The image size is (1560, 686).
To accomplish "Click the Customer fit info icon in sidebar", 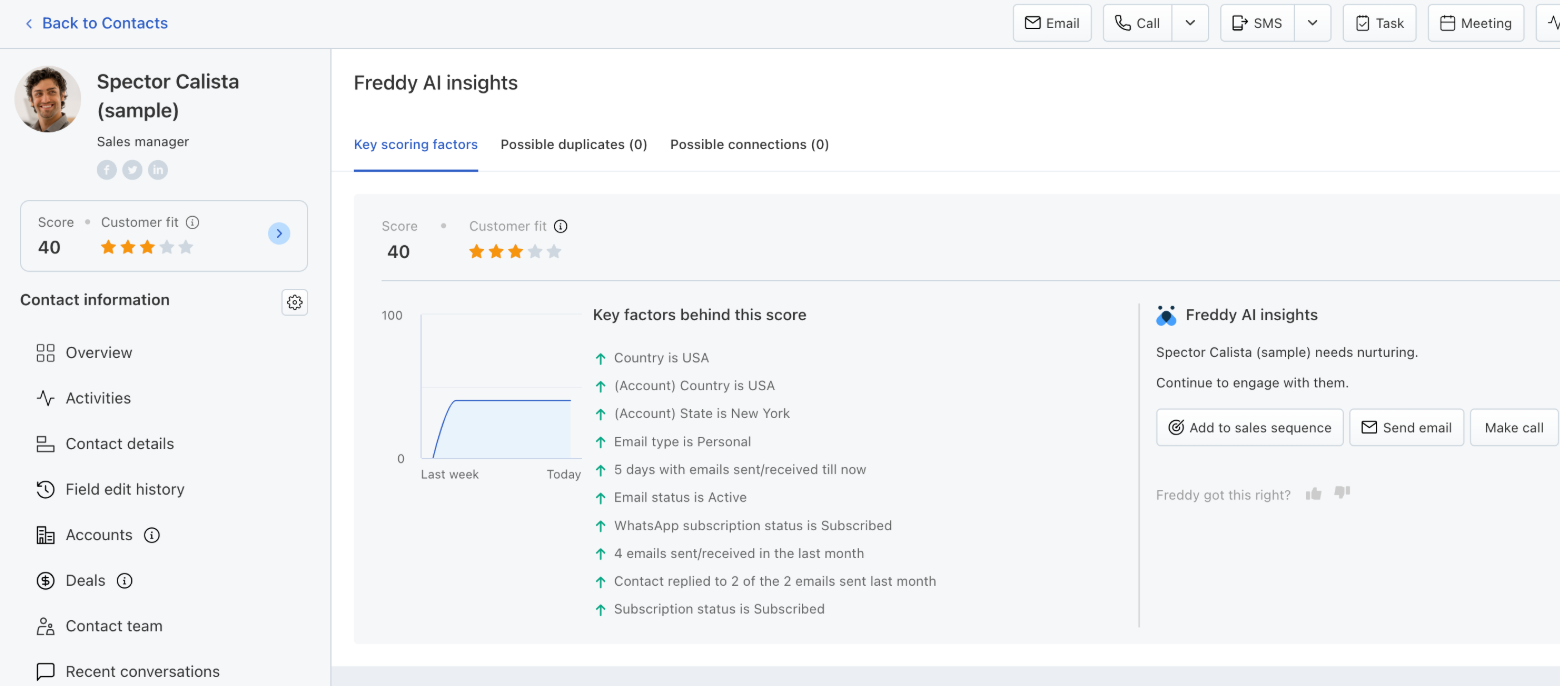I will [x=193, y=223].
